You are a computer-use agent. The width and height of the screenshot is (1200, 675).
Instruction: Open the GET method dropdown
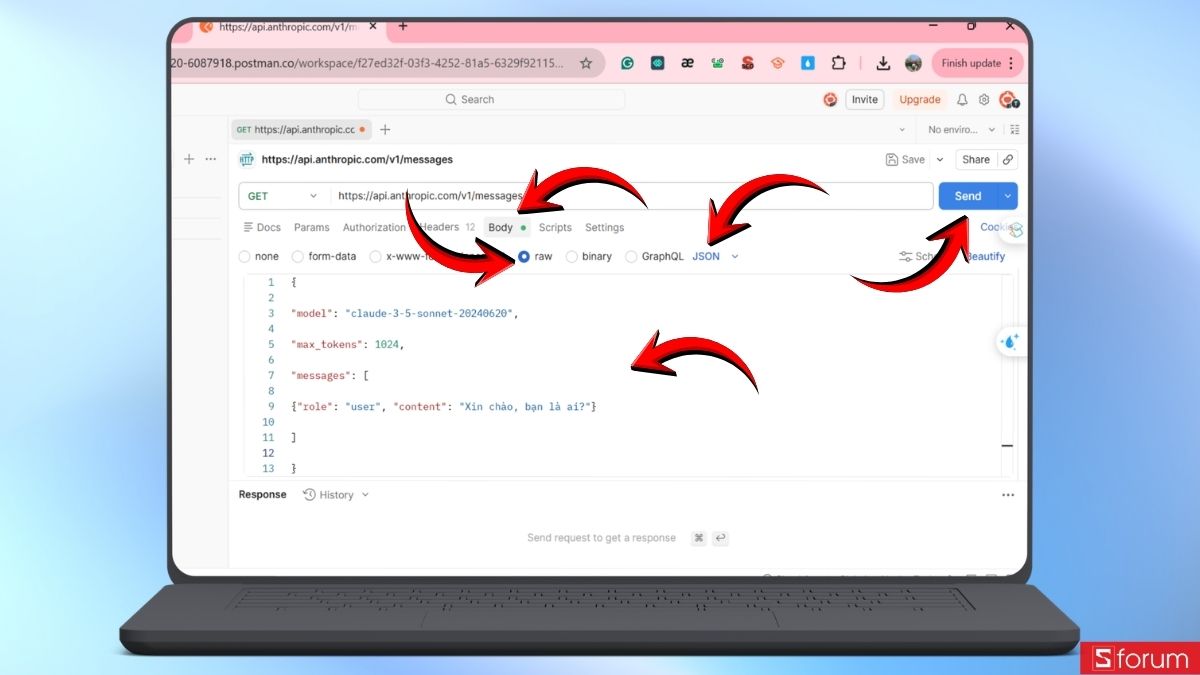(x=284, y=196)
